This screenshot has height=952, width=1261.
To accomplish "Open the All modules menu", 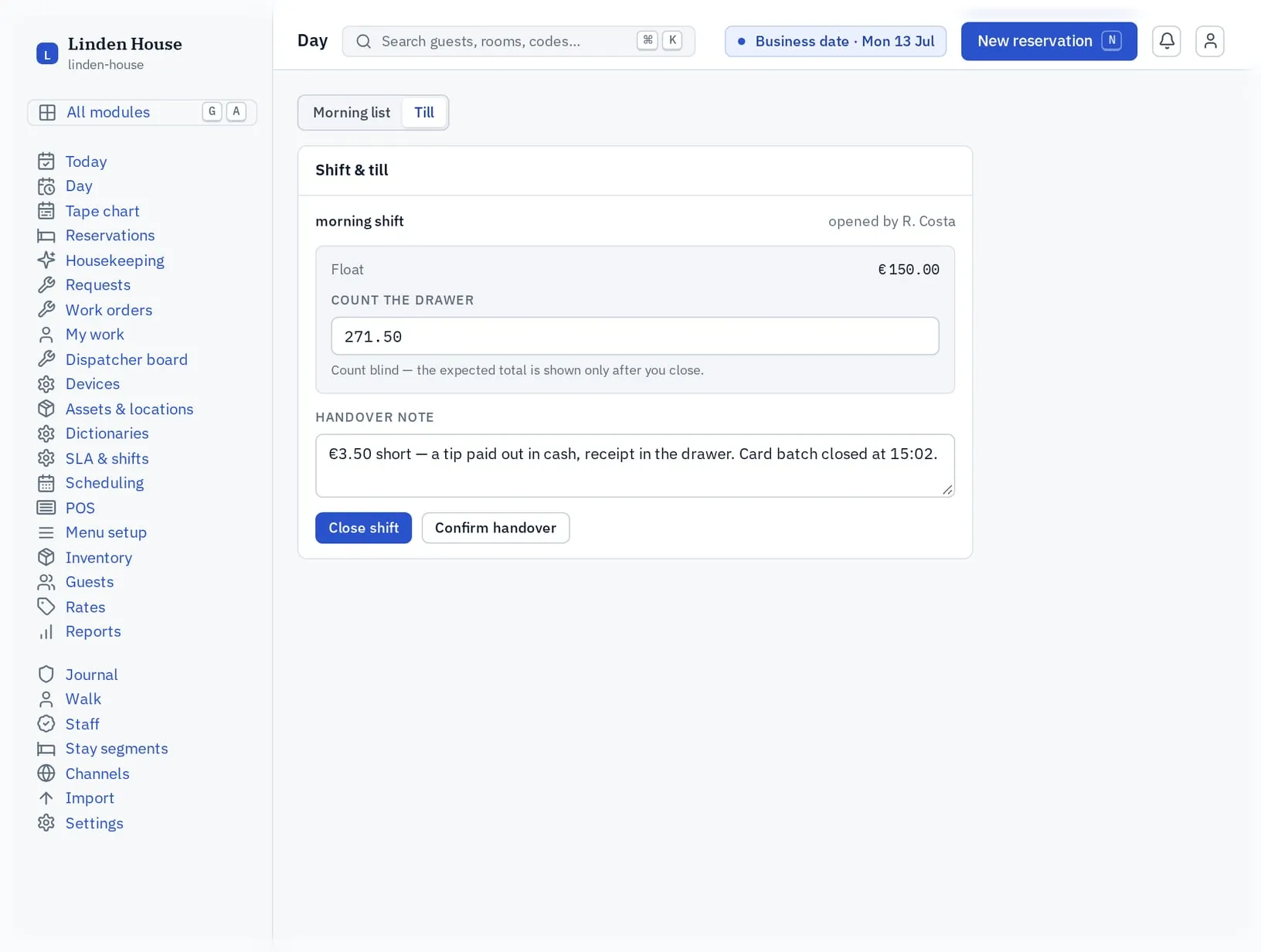I will [x=142, y=112].
